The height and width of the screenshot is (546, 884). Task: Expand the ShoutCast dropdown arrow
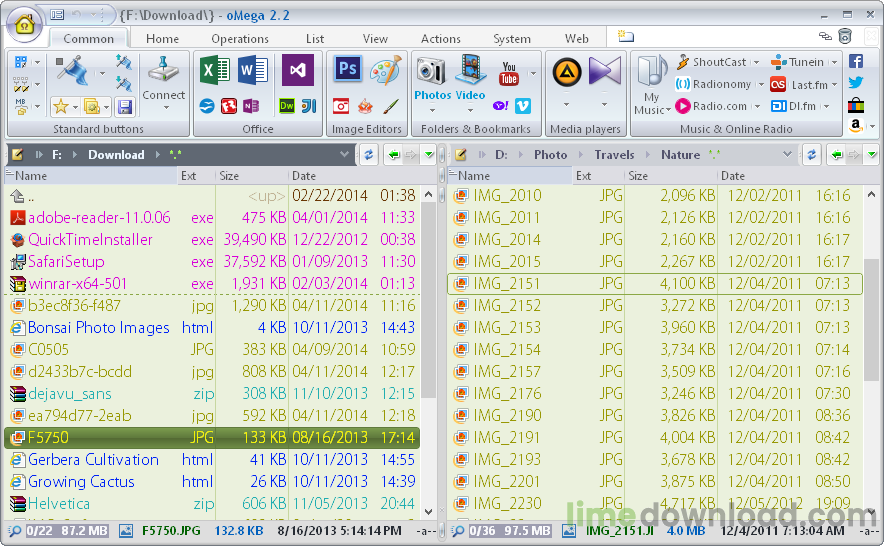click(757, 62)
